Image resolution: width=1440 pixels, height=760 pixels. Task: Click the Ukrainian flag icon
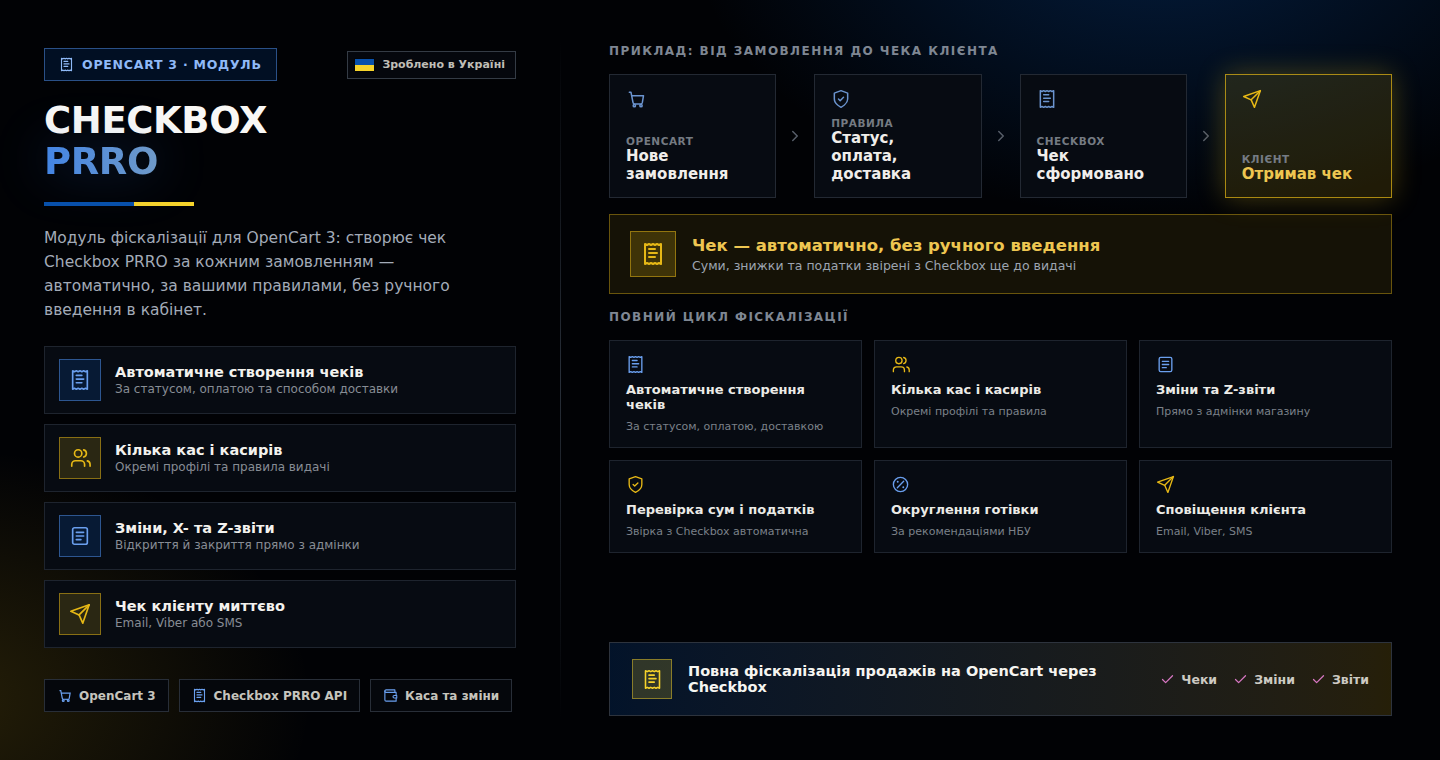pos(365,65)
